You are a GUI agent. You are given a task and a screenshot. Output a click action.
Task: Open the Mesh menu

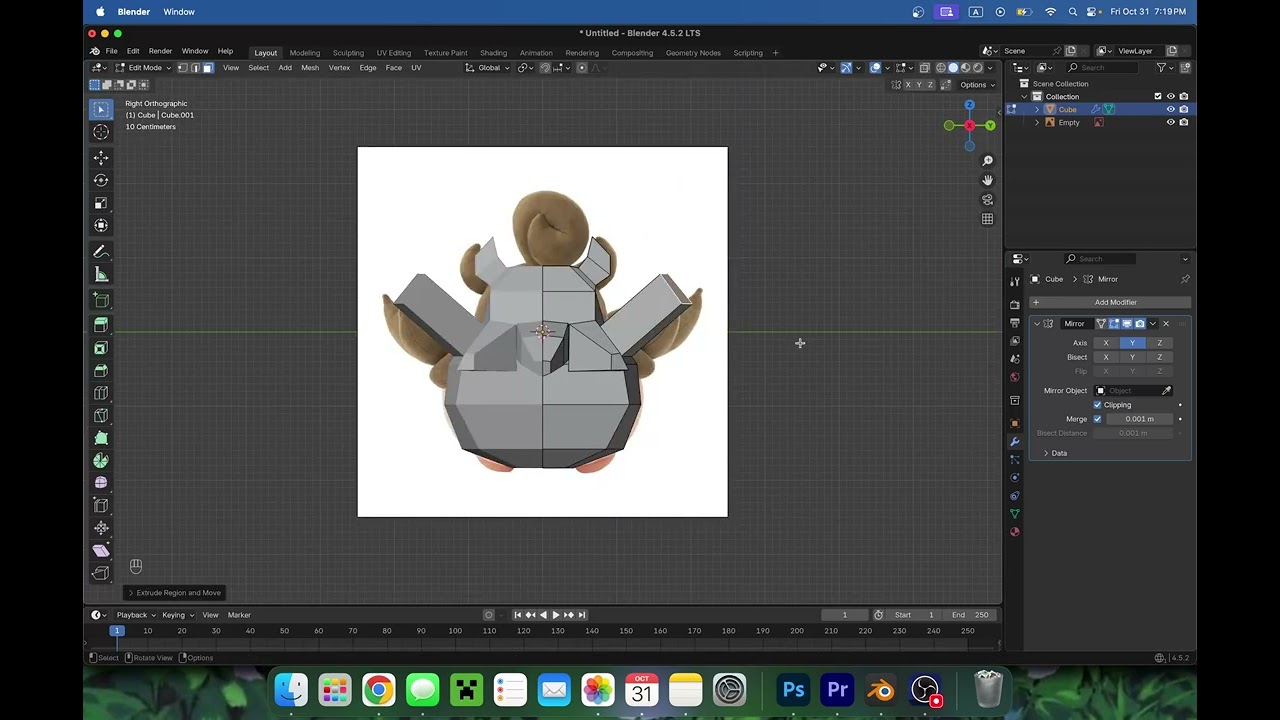(310, 68)
